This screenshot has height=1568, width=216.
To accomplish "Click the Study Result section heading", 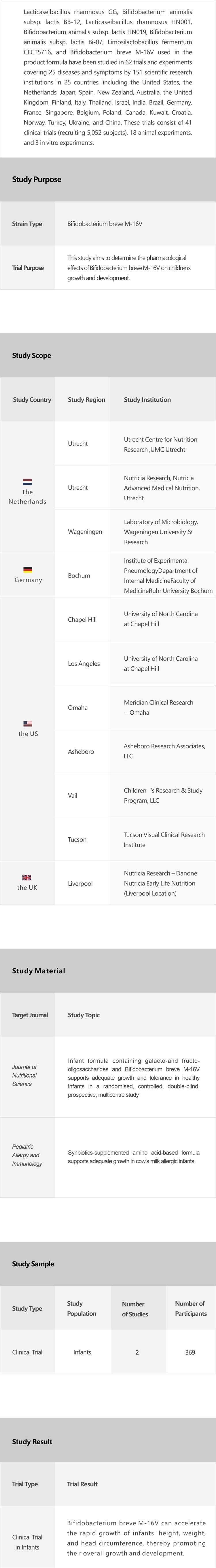I will tap(32, 1441).
